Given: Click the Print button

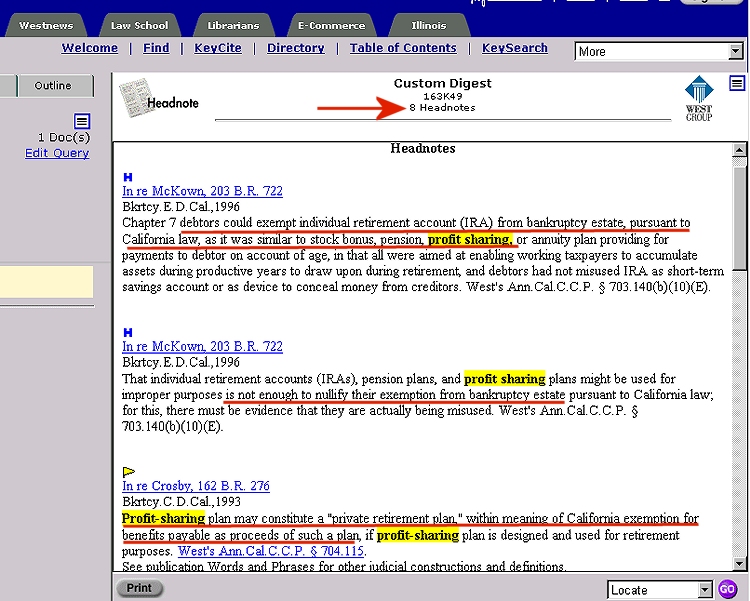Looking at the screenshot, I should (x=139, y=588).
